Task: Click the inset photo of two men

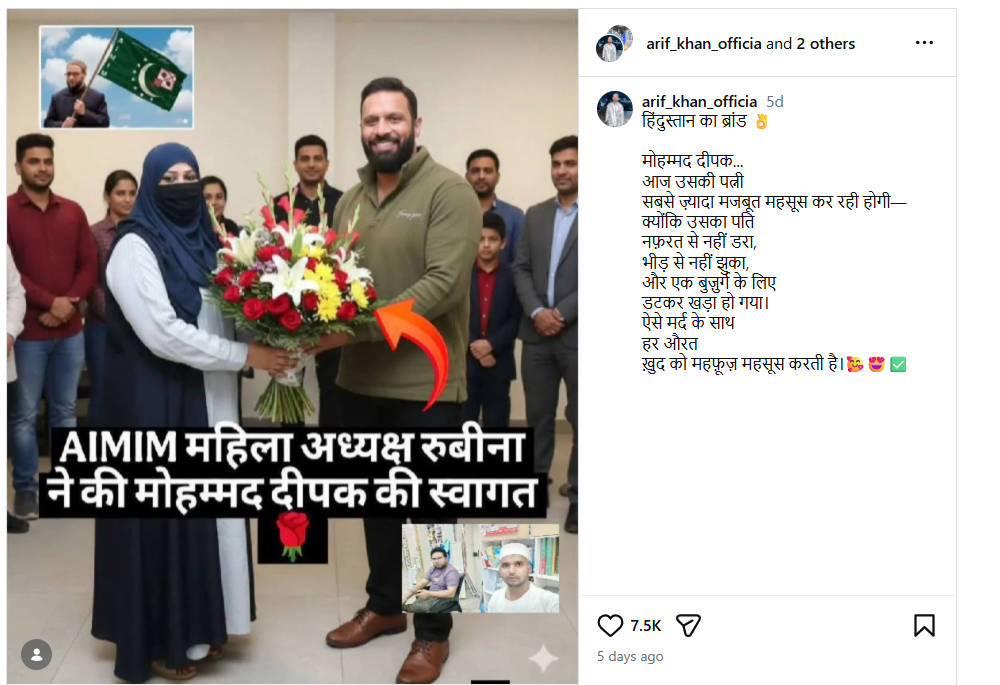Action: [x=480, y=568]
